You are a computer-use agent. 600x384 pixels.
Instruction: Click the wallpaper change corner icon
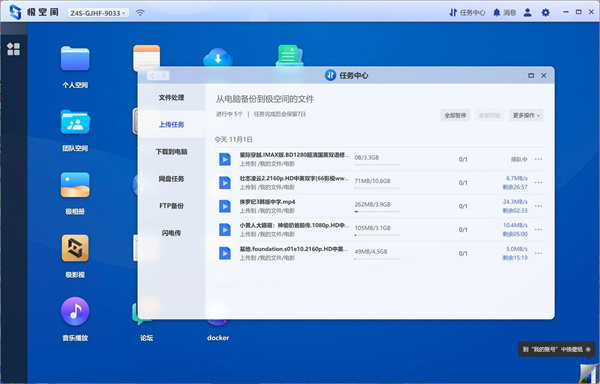pos(589,373)
